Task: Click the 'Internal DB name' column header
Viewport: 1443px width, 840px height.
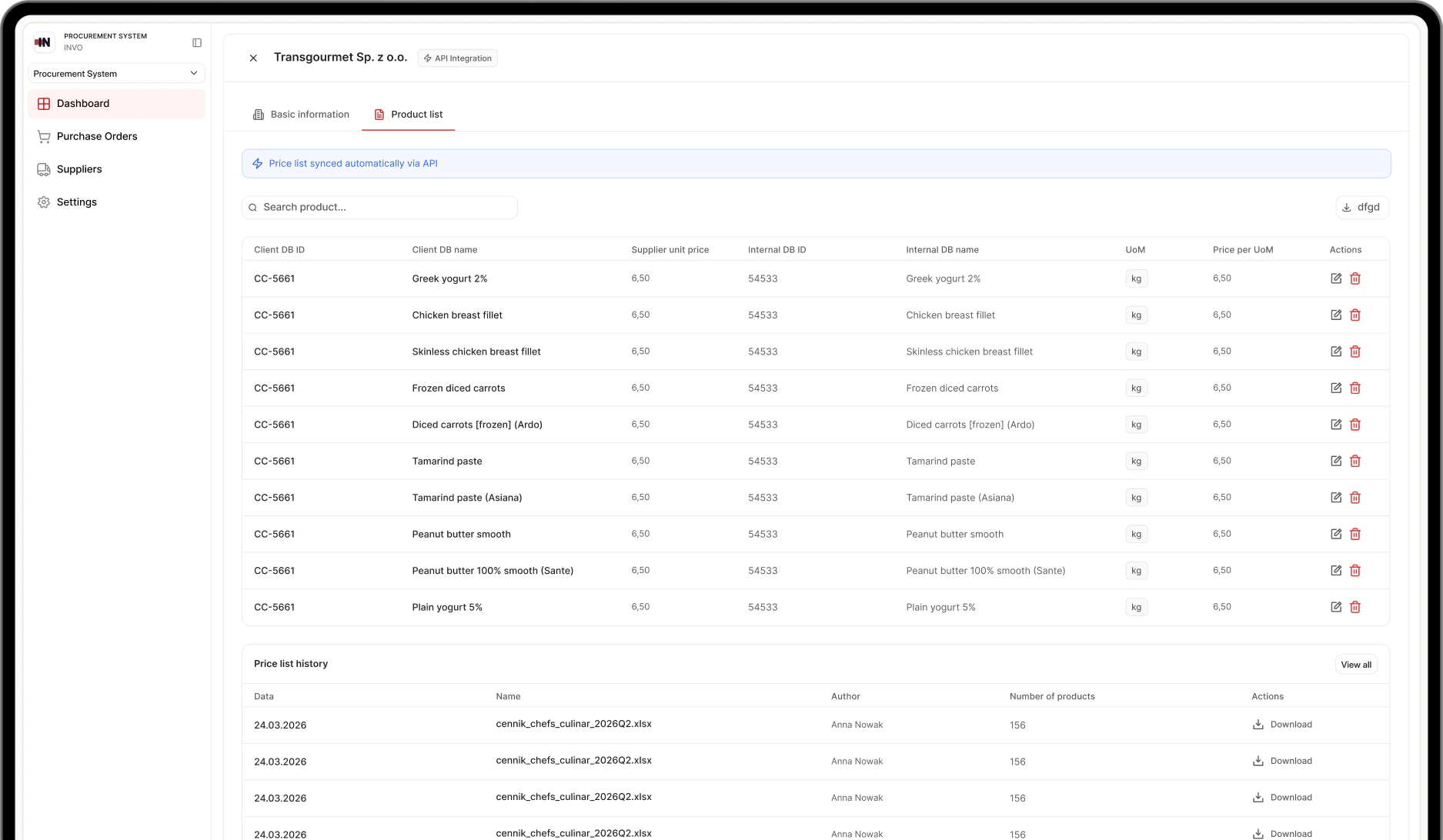Action: click(x=942, y=250)
